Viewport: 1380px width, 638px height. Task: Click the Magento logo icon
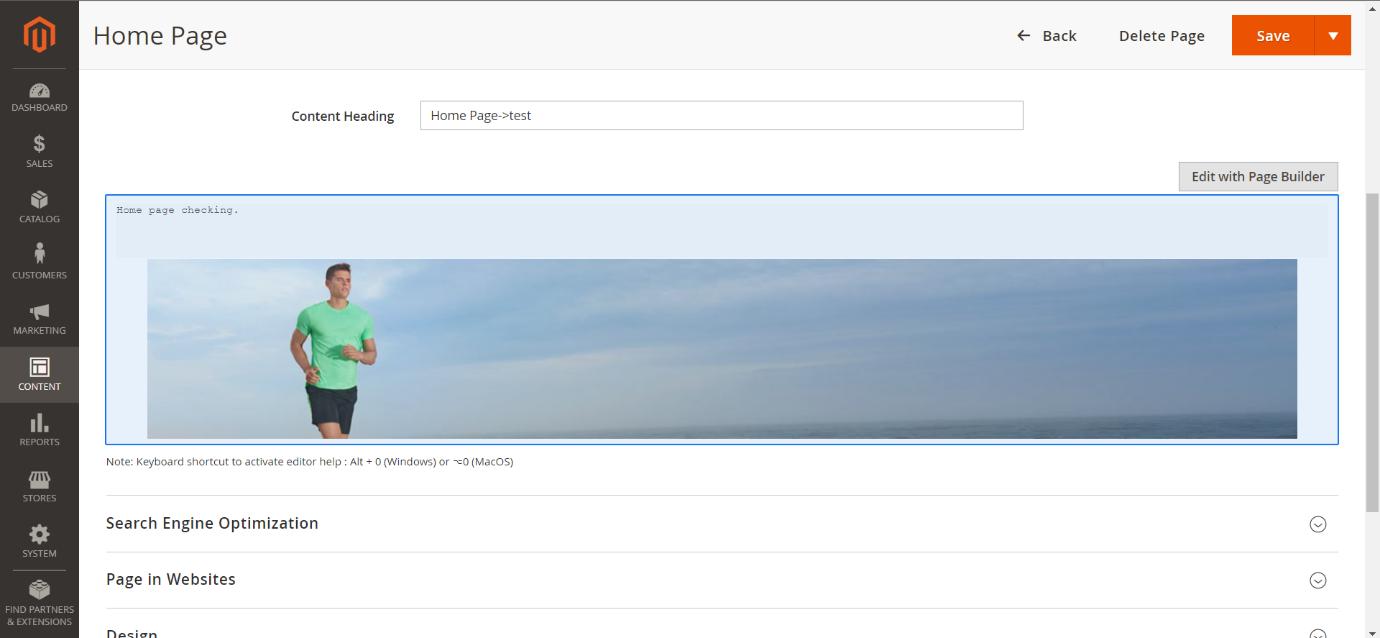tap(39, 36)
